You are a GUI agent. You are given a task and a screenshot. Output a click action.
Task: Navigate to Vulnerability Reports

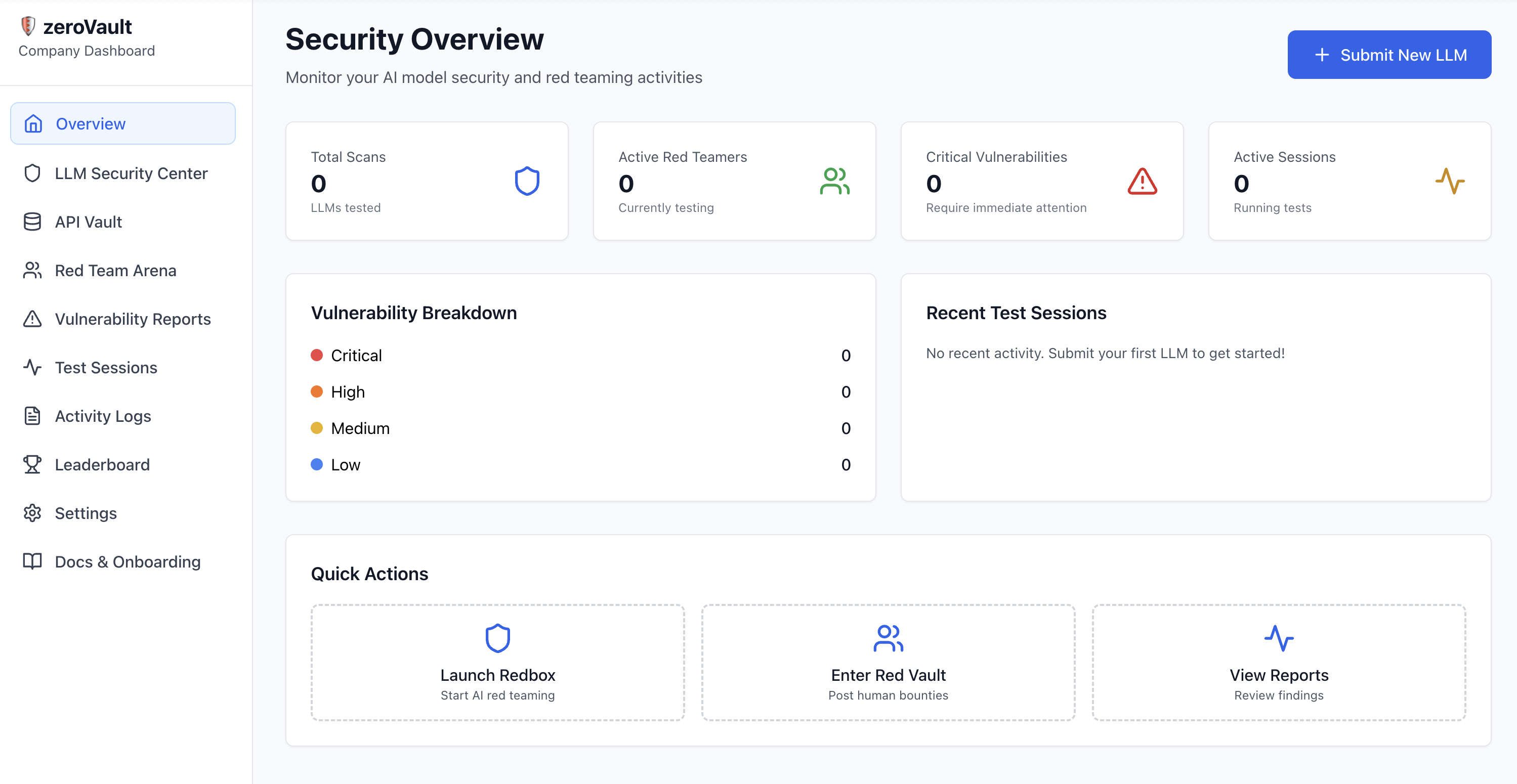tap(133, 319)
